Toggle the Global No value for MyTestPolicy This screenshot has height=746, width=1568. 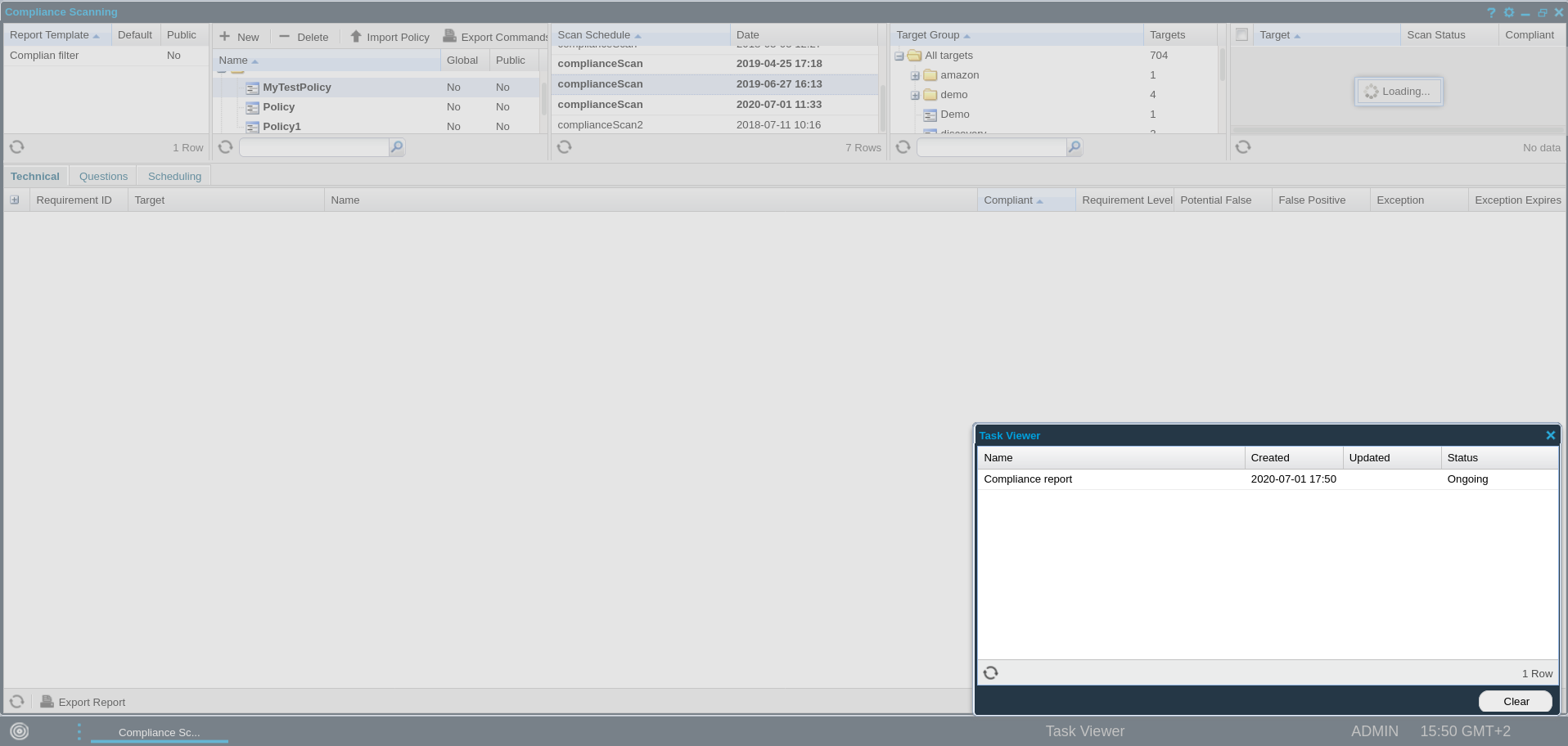tap(453, 87)
